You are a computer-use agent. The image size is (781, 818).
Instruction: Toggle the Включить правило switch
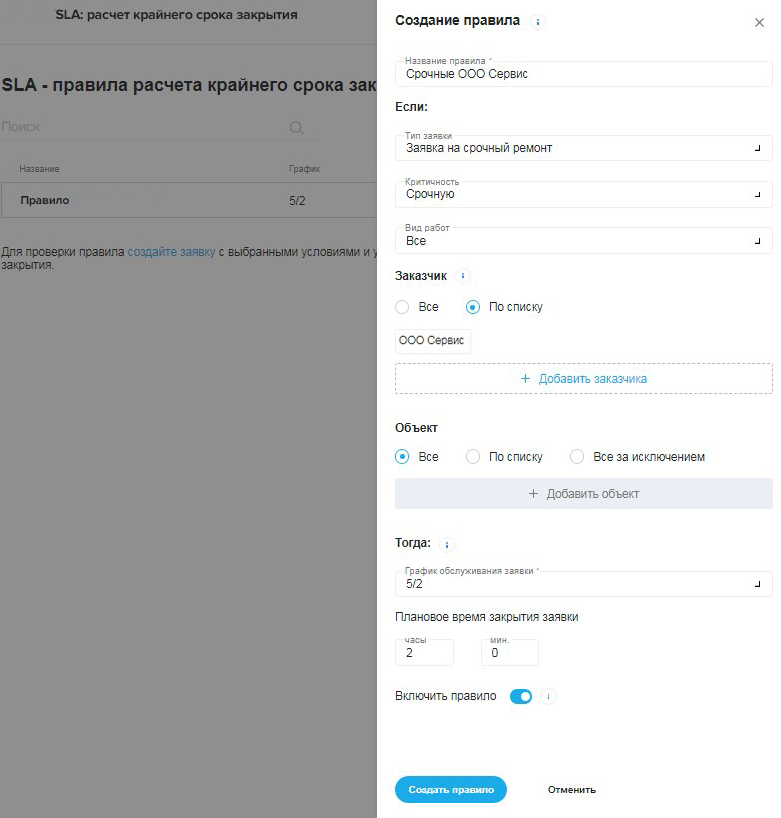521,696
